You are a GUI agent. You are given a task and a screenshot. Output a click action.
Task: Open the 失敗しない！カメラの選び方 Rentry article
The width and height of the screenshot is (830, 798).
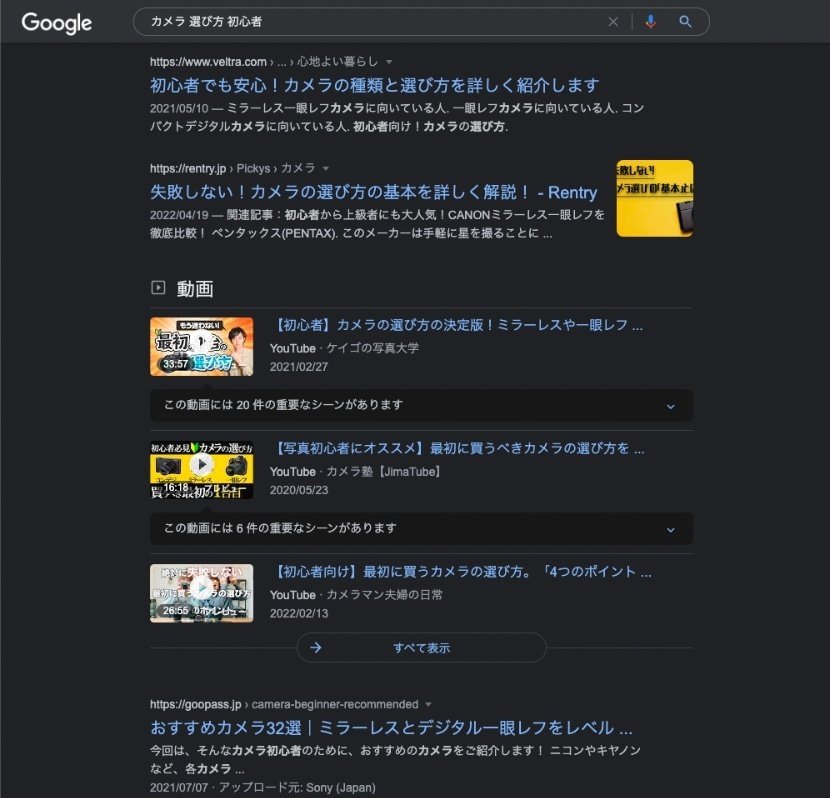pyautogui.click(x=362, y=193)
